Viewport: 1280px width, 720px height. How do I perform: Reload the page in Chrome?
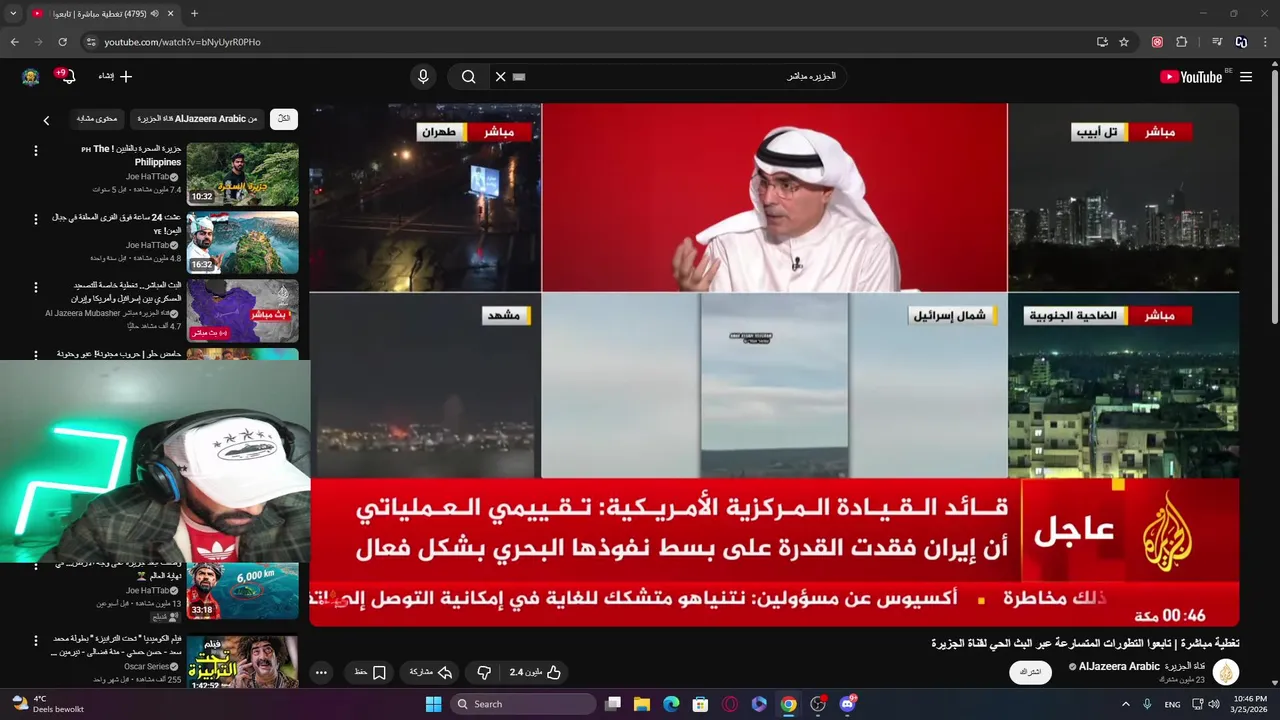point(62,42)
